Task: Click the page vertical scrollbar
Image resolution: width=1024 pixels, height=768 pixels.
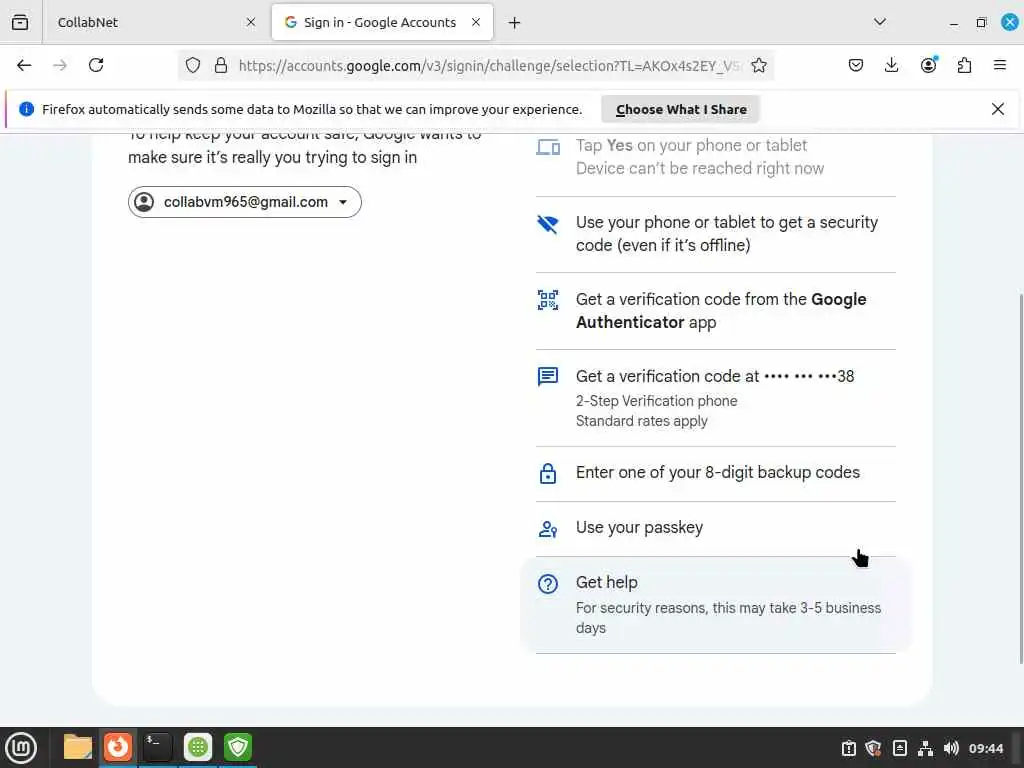Action: click(1020, 477)
